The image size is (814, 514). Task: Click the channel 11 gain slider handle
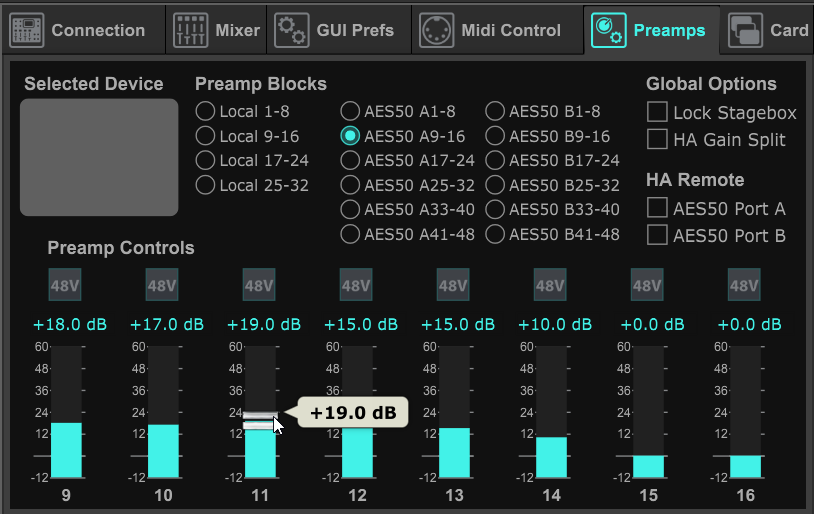[259, 420]
